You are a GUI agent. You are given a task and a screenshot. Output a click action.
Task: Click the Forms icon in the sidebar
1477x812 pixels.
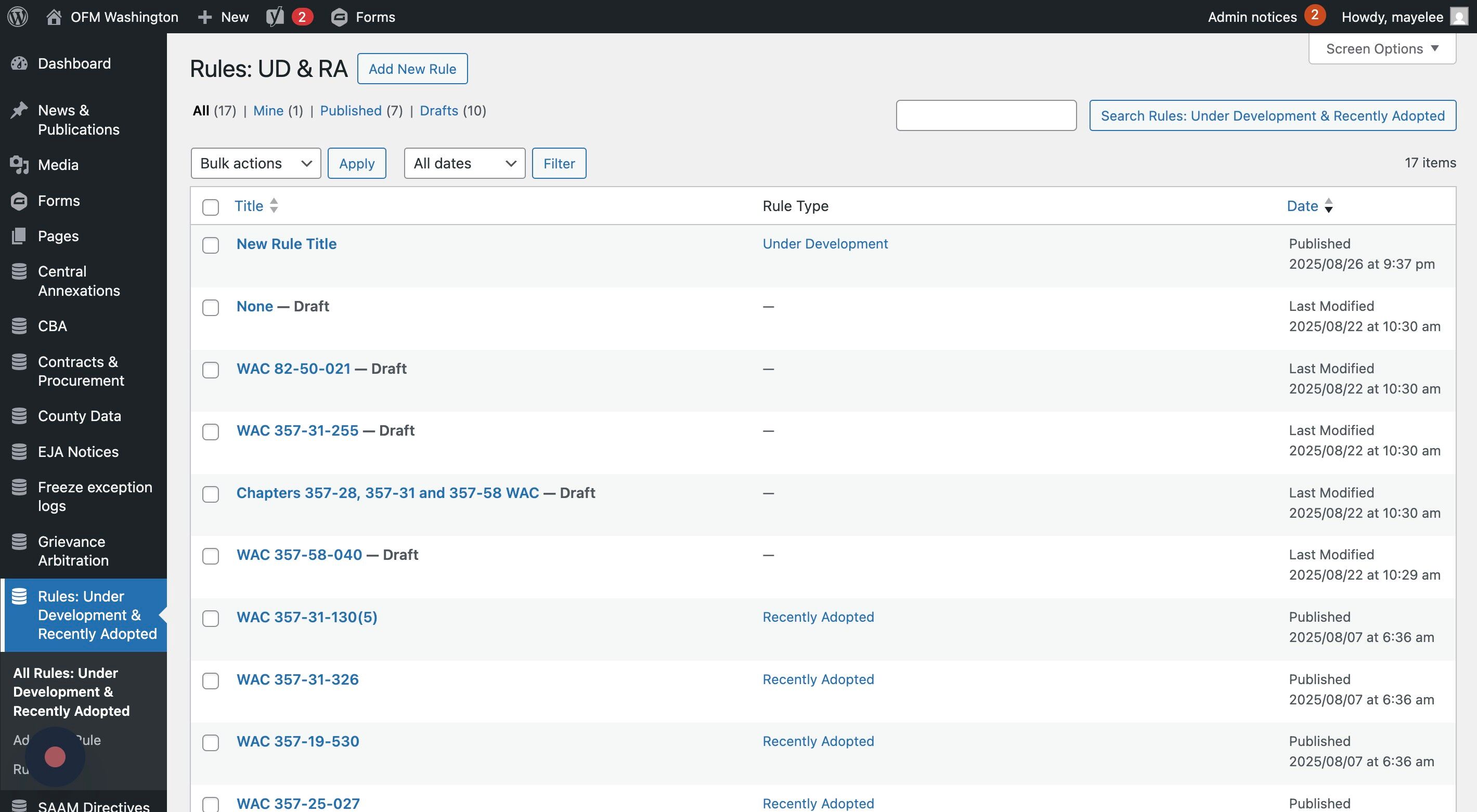[x=19, y=201]
